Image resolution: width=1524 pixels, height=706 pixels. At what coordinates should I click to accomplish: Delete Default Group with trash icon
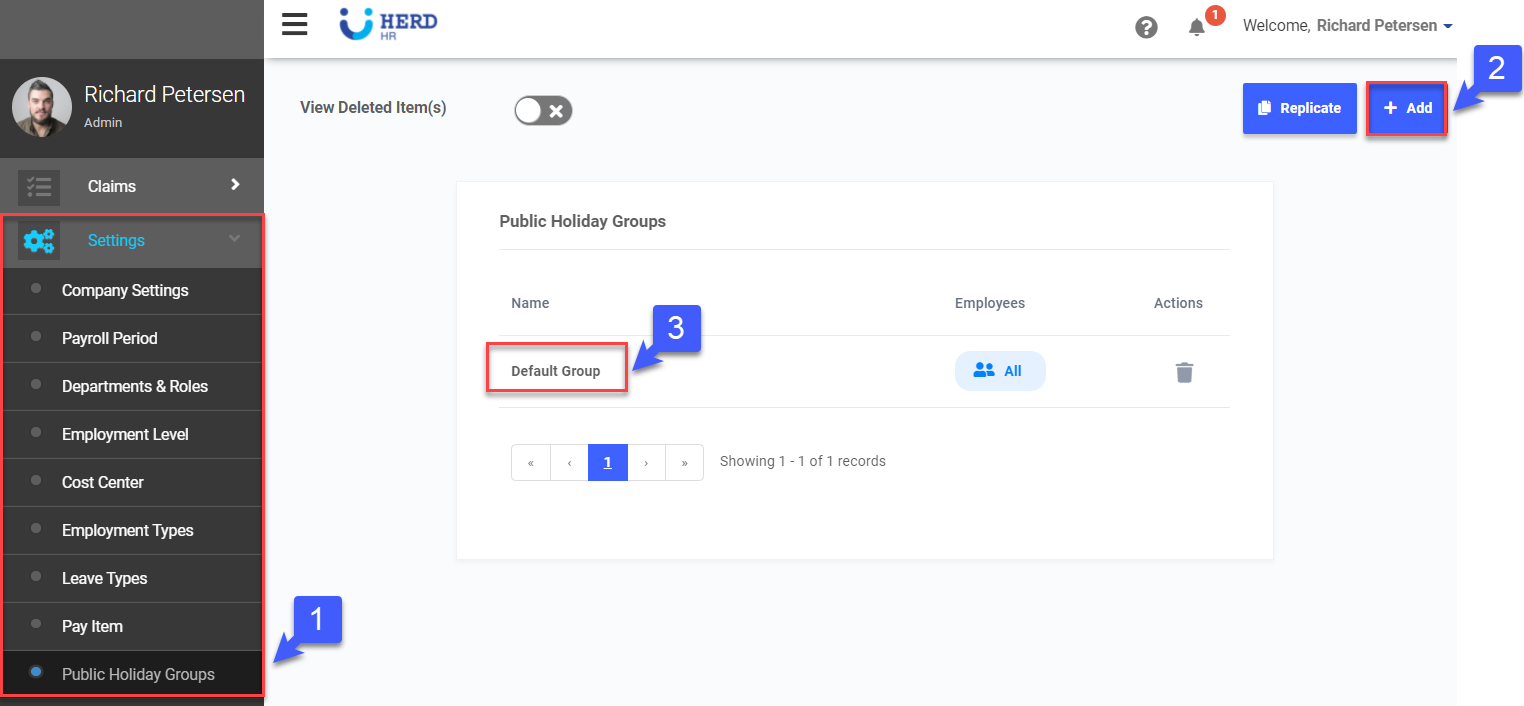(x=1184, y=372)
